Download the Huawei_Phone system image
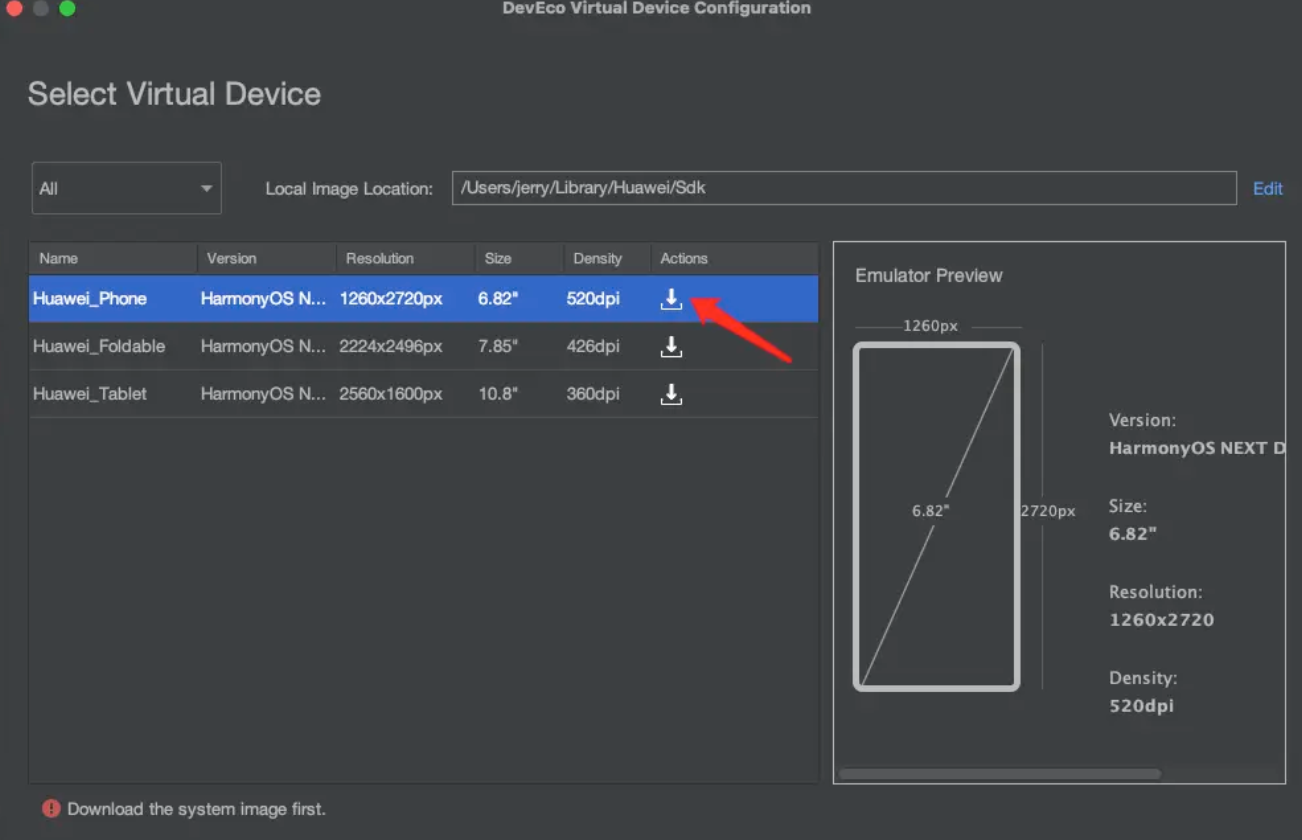The image size is (1302, 840). (671, 299)
